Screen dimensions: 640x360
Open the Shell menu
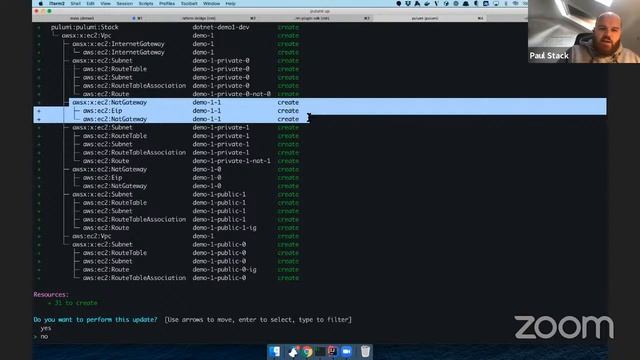click(x=76, y=4)
